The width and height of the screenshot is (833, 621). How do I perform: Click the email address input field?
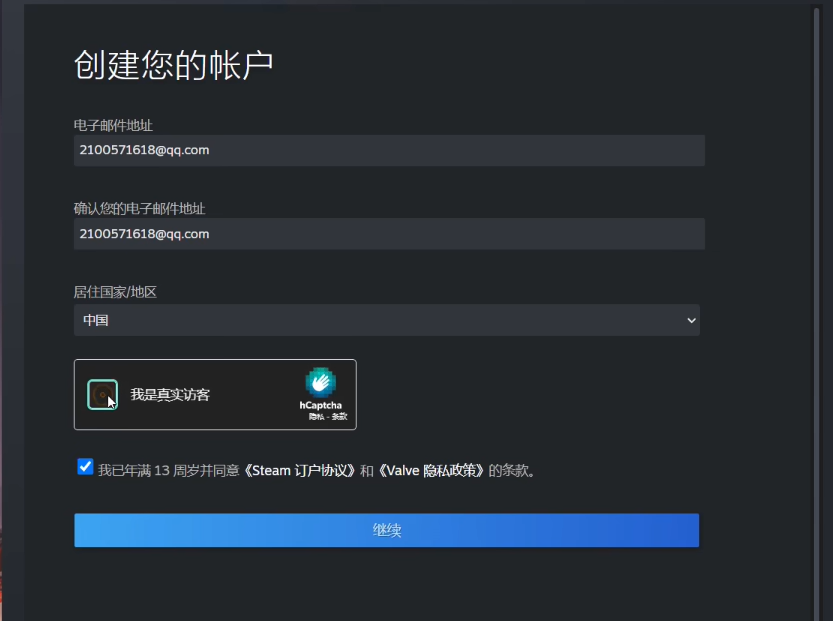(389, 150)
